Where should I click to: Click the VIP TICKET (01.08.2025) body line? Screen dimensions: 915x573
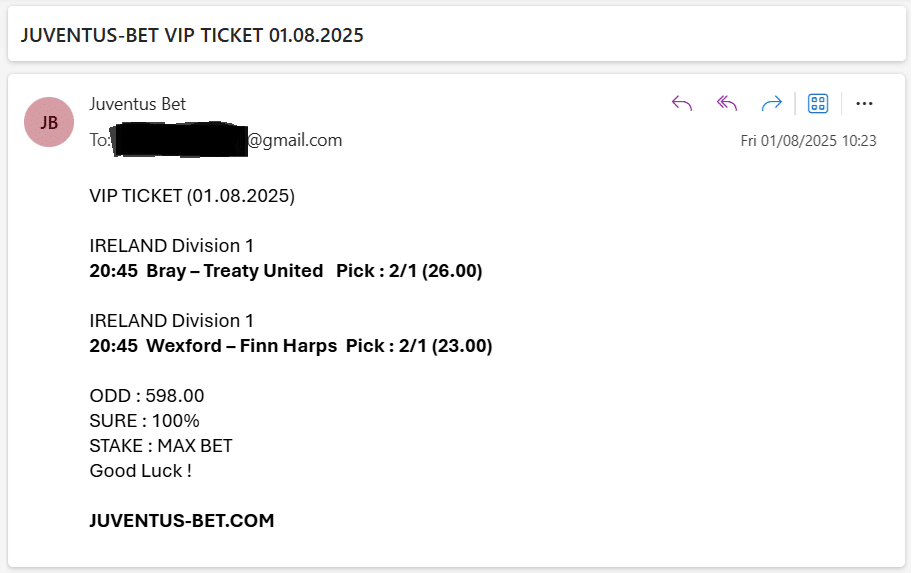(192, 195)
